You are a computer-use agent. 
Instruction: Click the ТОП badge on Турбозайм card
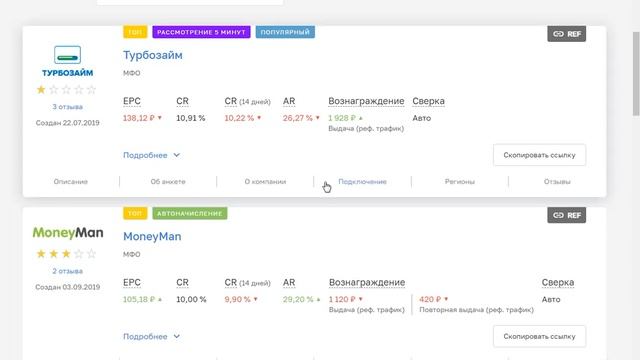tap(135, 32)
